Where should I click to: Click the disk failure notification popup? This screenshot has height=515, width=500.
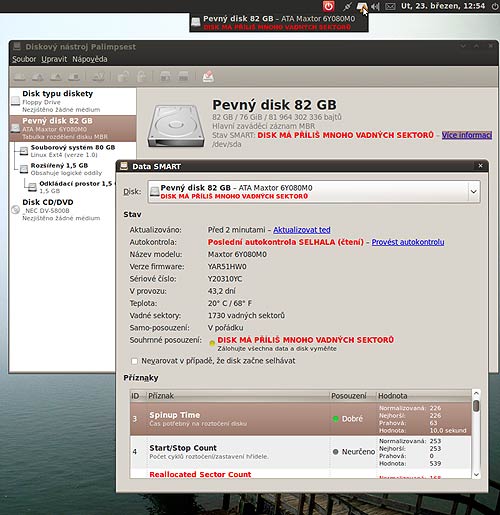(x=279, y=22)
